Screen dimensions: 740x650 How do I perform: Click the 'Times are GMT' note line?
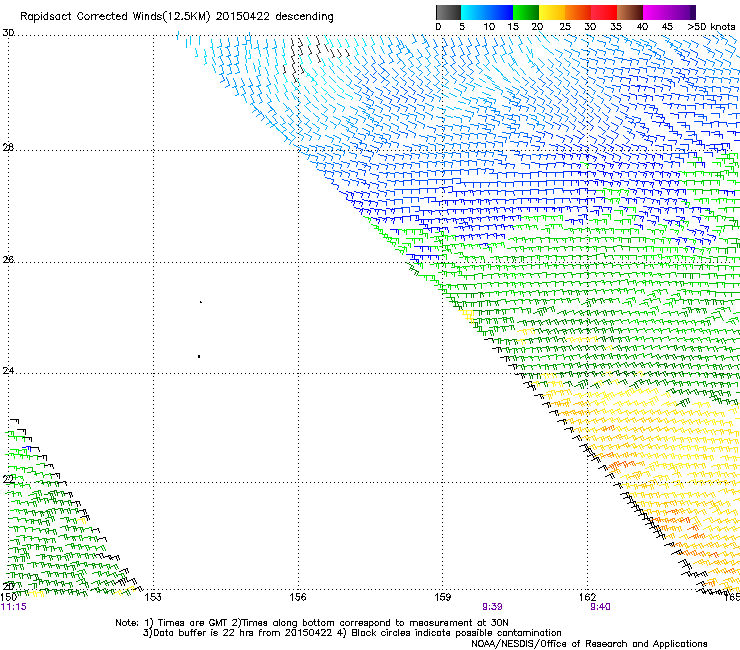coord(312,623)
